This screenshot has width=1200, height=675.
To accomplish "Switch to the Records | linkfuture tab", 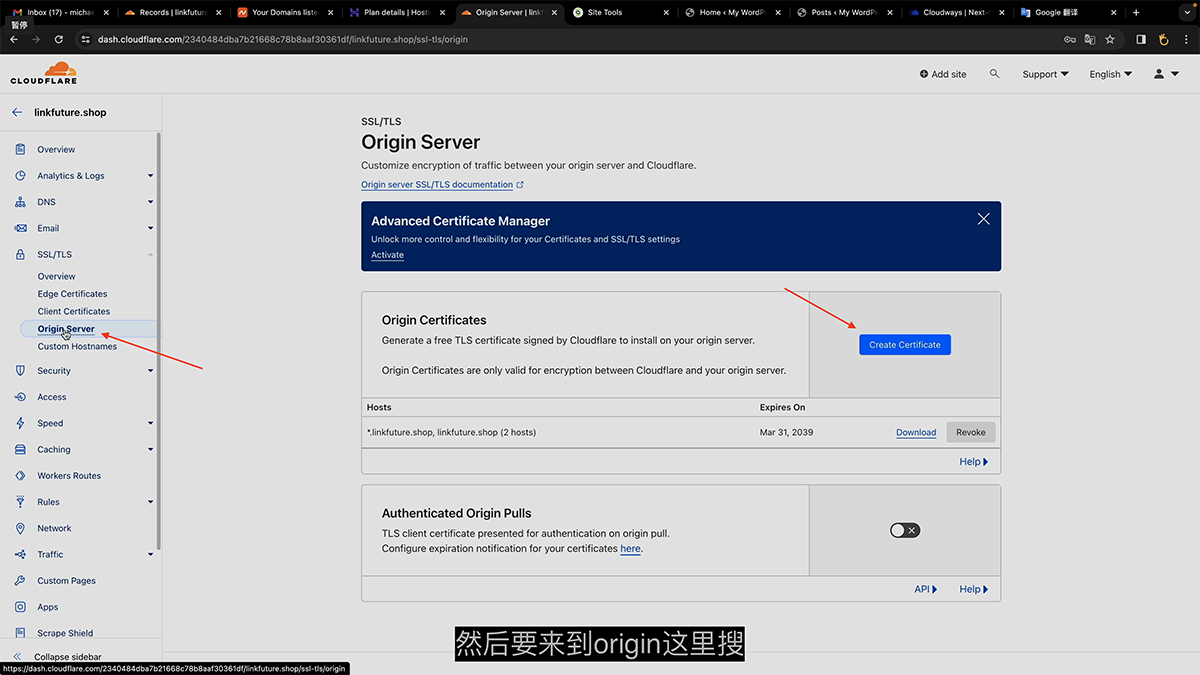I will tap(172, 13).
